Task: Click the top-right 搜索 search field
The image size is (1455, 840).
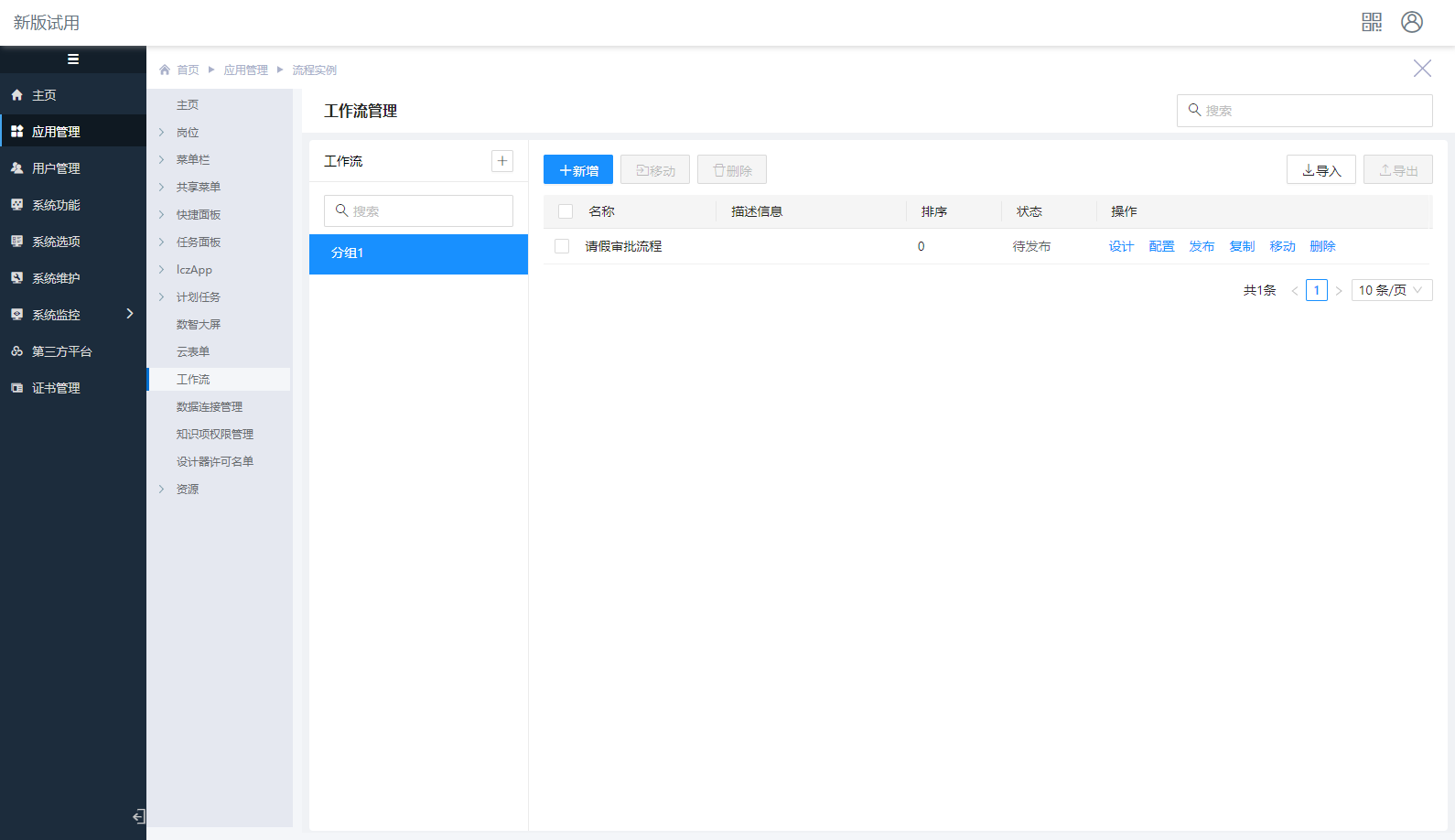Action: coord(1304,111)
